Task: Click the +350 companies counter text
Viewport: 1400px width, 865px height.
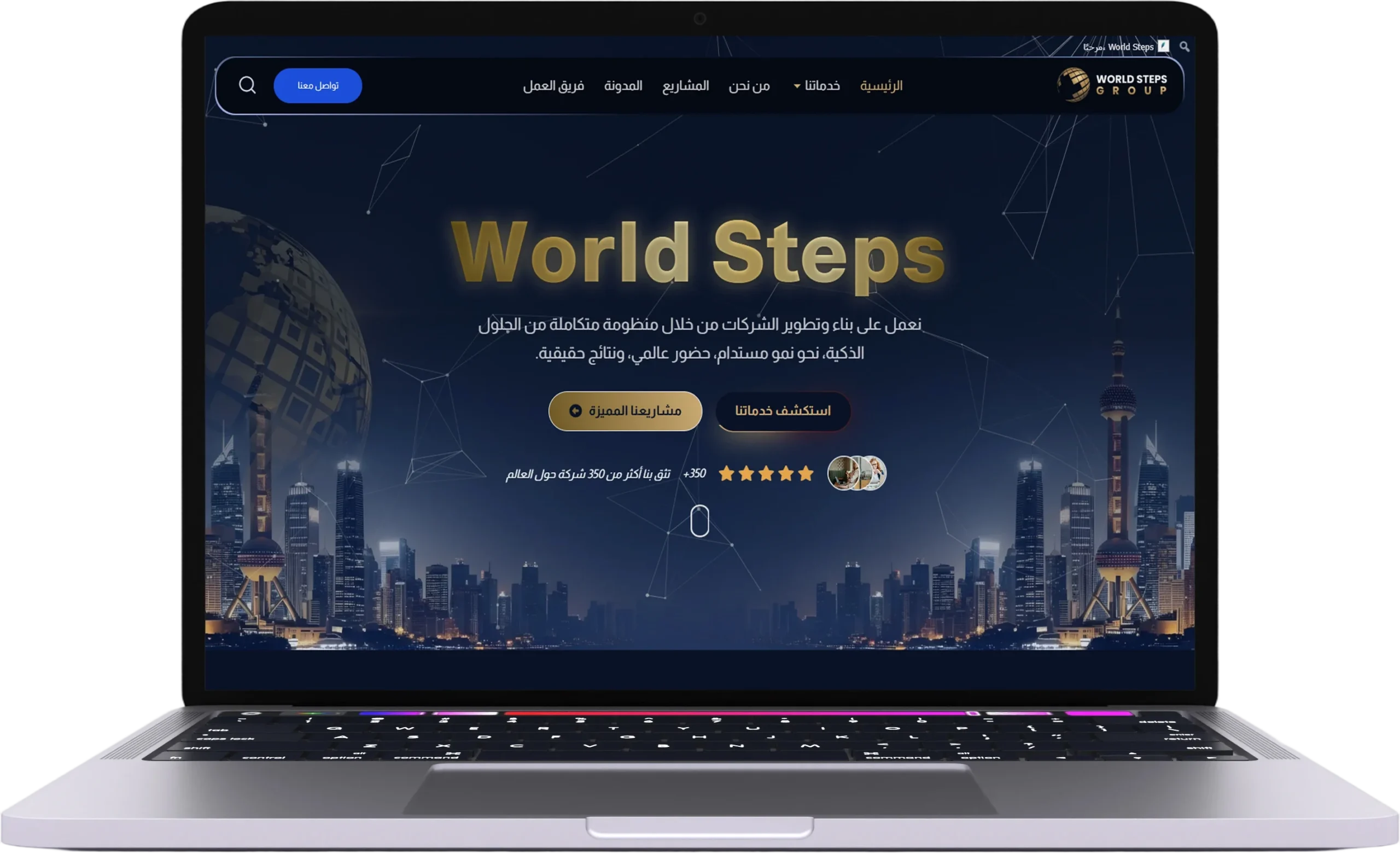Action: pyautogui.click(x=695, y=473)
